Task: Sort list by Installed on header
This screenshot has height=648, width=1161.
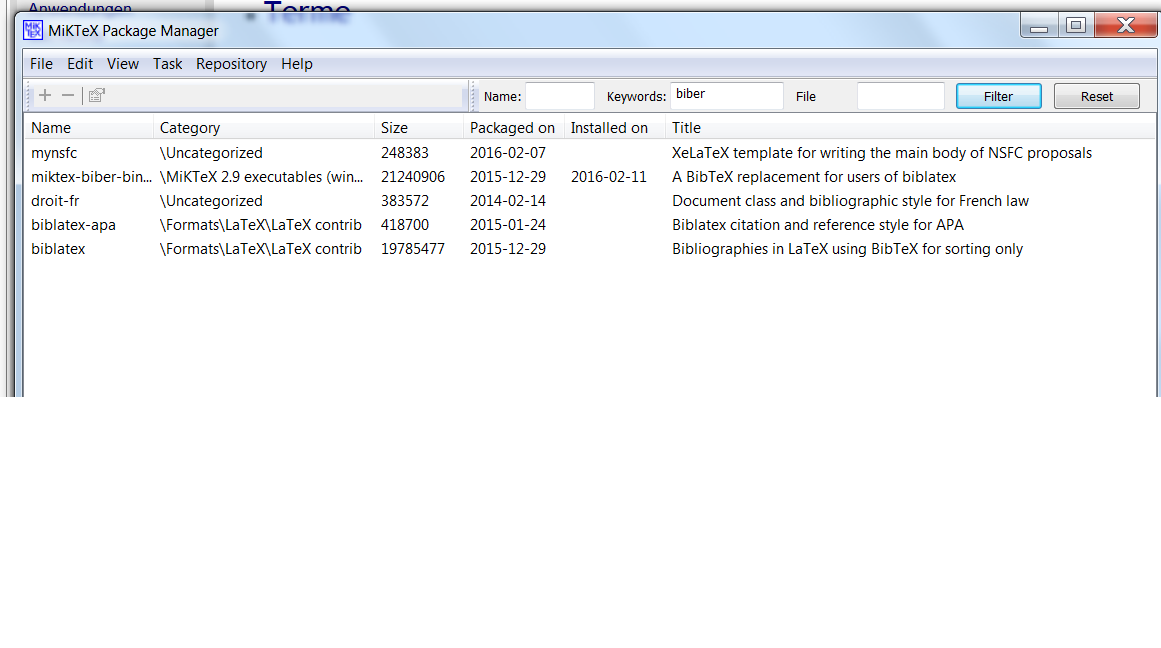Action: pyautogui.click(x=609, y=128)
